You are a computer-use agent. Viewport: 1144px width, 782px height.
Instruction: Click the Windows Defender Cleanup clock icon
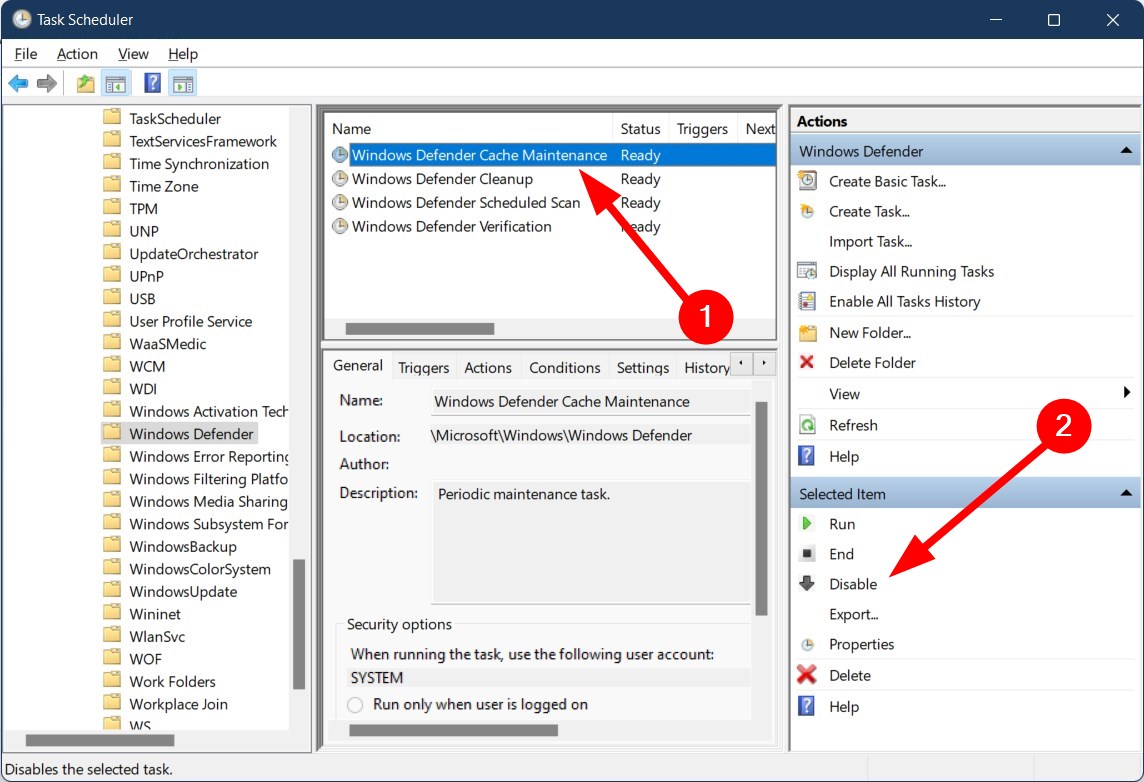click(x=340, y=179)
